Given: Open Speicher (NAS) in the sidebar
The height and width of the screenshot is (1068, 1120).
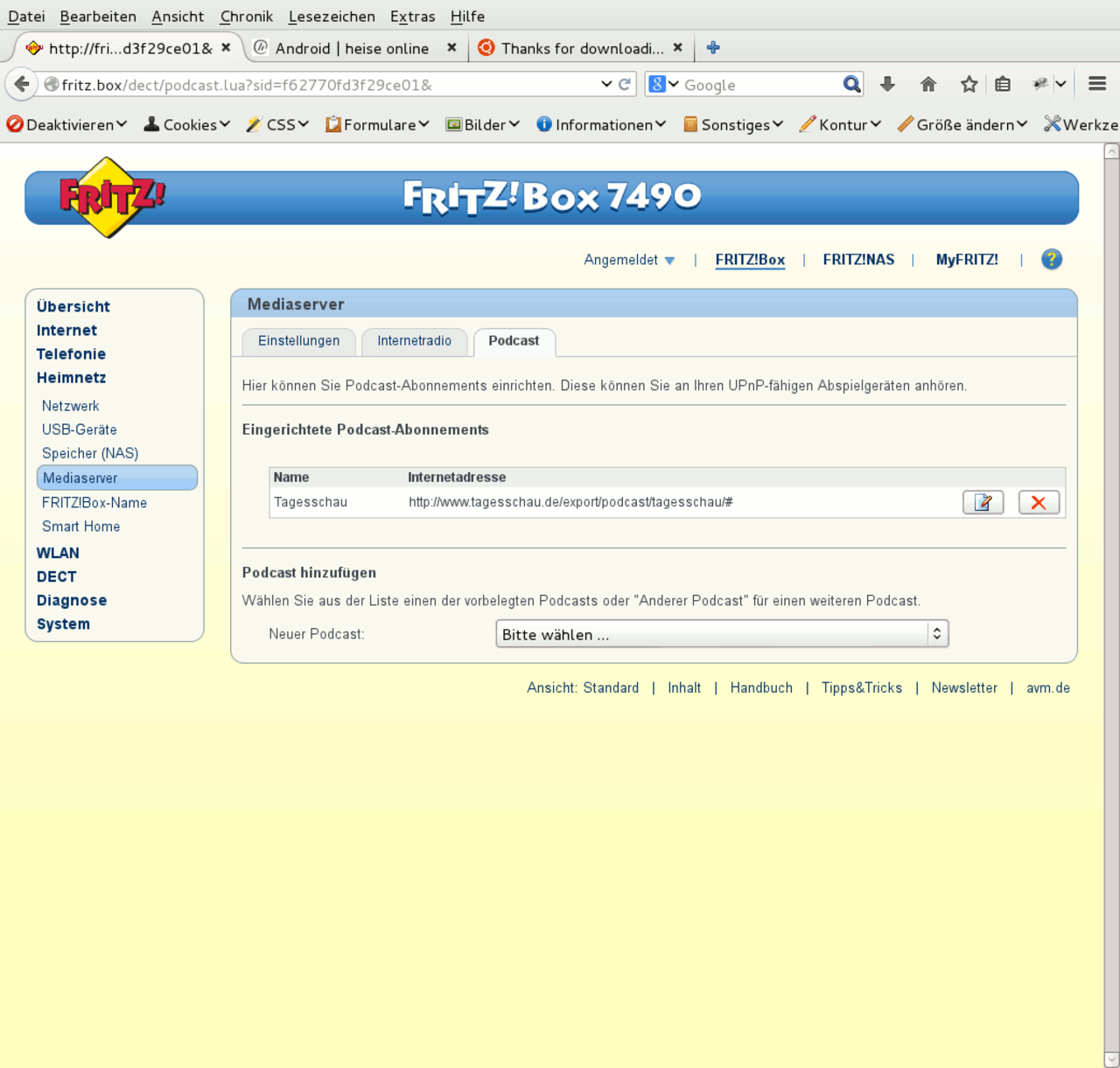Looking at the screenshot, I should tap(90, 453).
